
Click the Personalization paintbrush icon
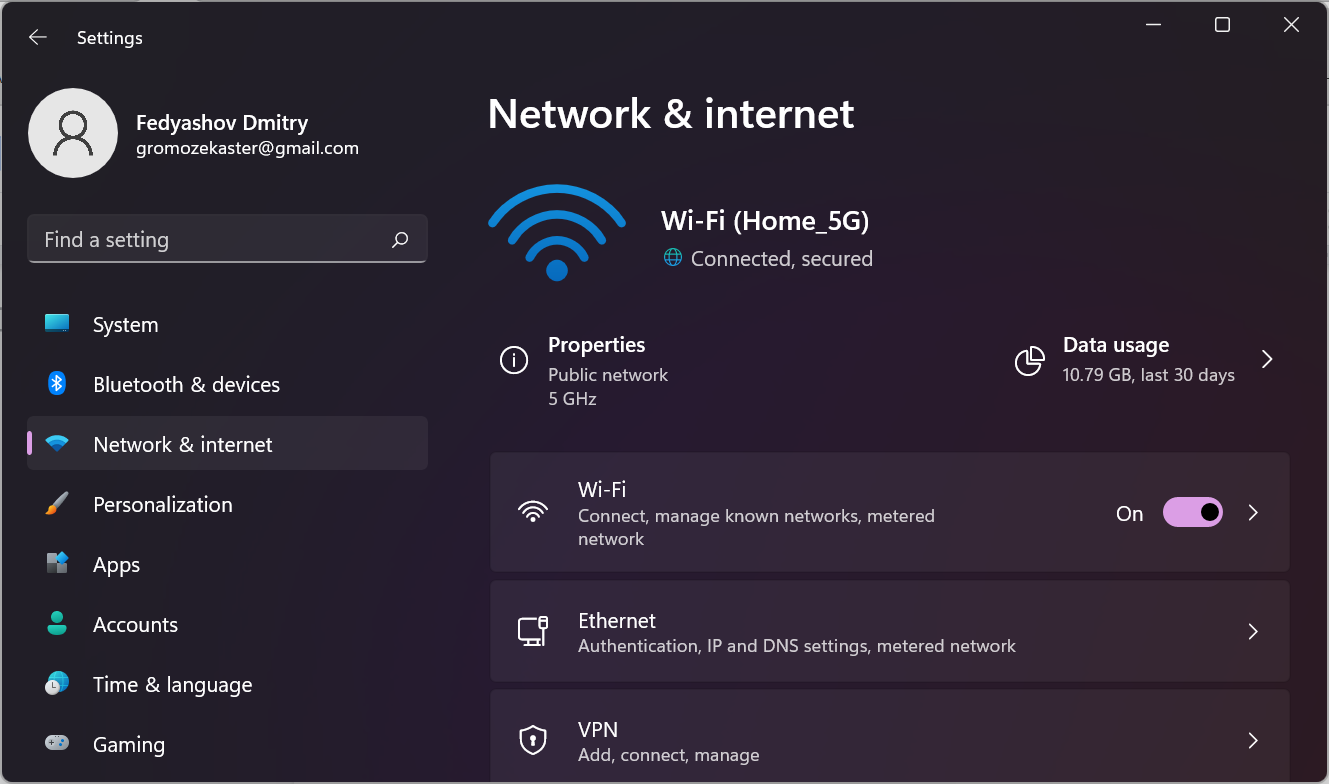(x=57, y=504)
